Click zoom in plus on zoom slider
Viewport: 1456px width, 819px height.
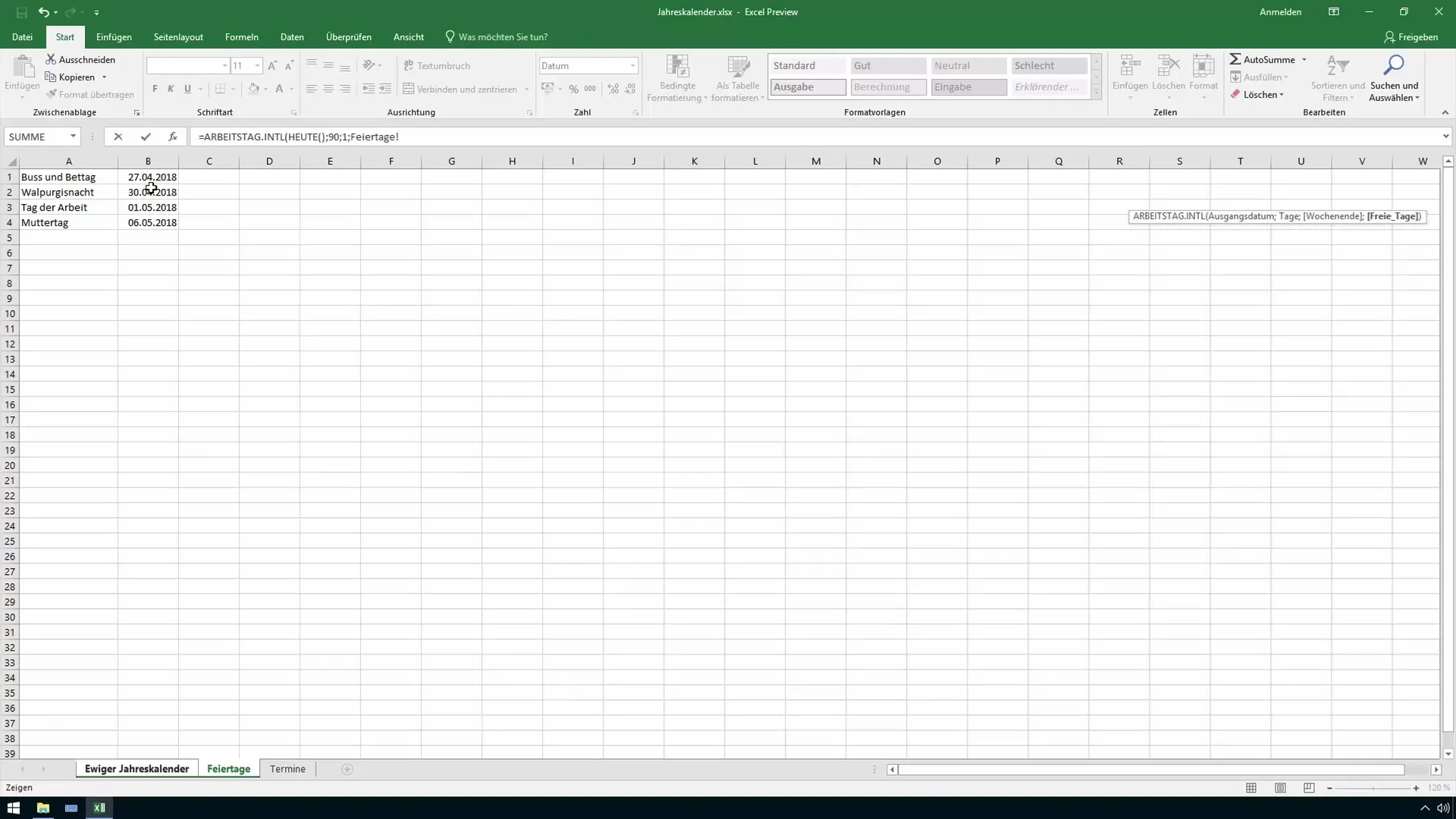tap(1416, 789)
